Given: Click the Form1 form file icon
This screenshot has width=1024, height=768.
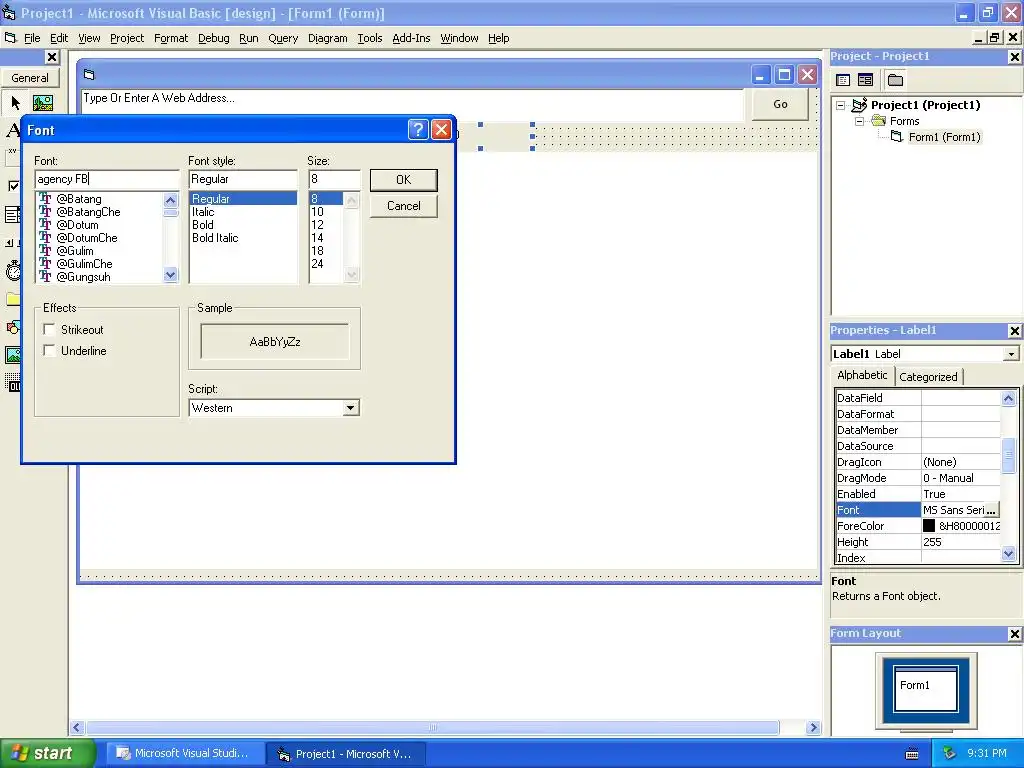Looking at the screenshot, I should (897, 136).
